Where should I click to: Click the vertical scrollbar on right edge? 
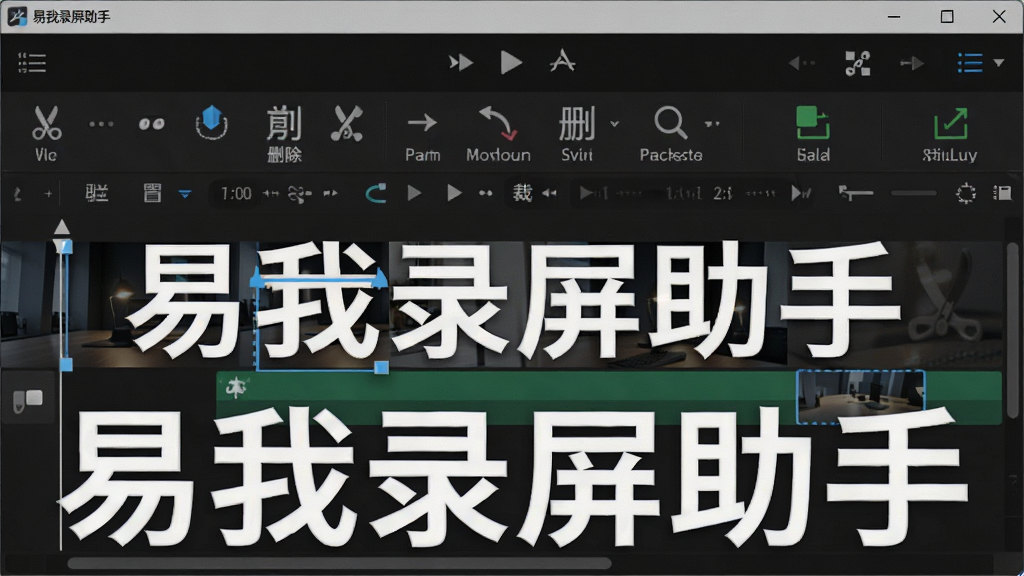[1012, 330]
